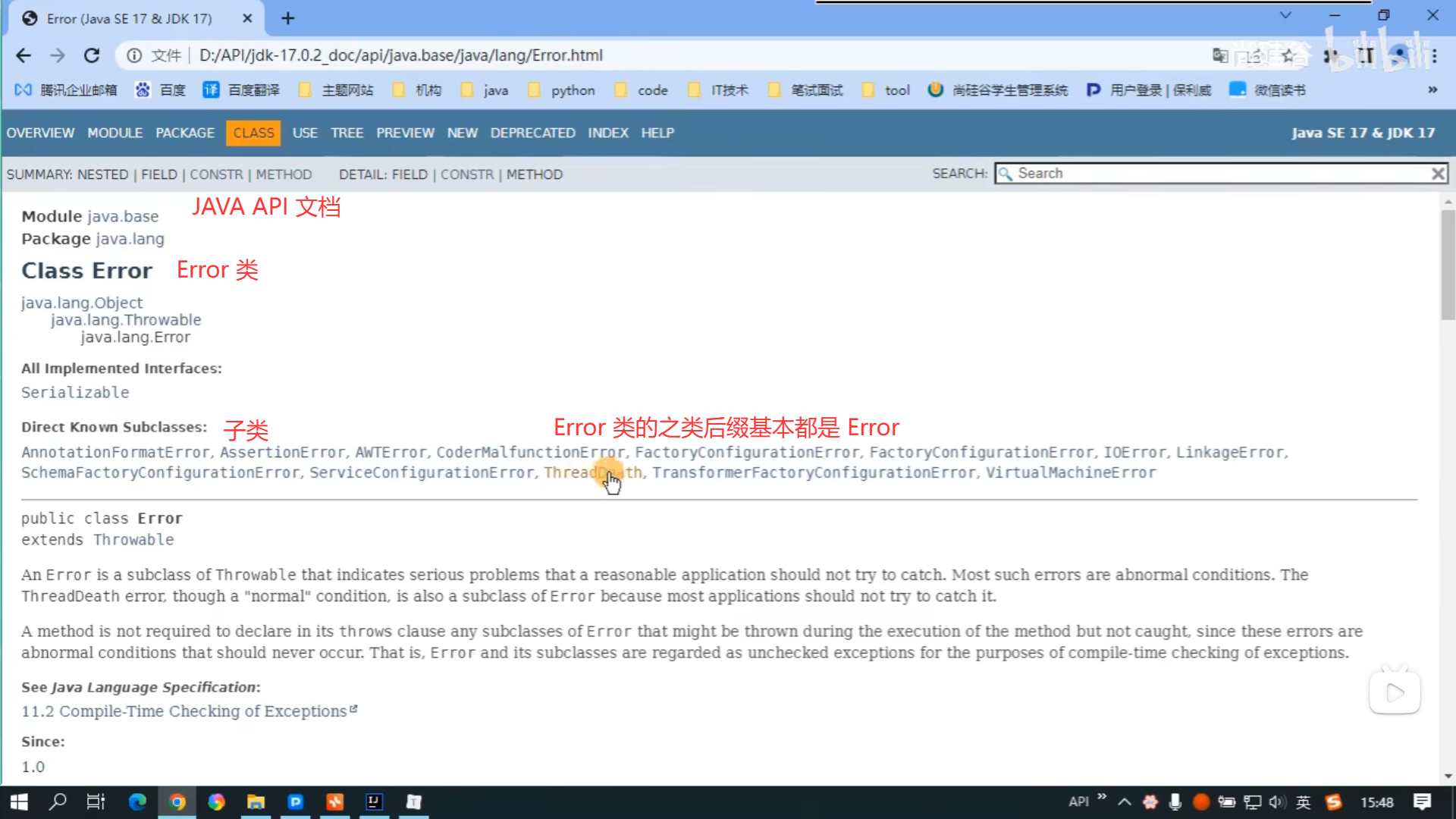1456x819 pixels.
Task: Click the browser reload button
Action: pyautogui.click(x=92, y=55)
